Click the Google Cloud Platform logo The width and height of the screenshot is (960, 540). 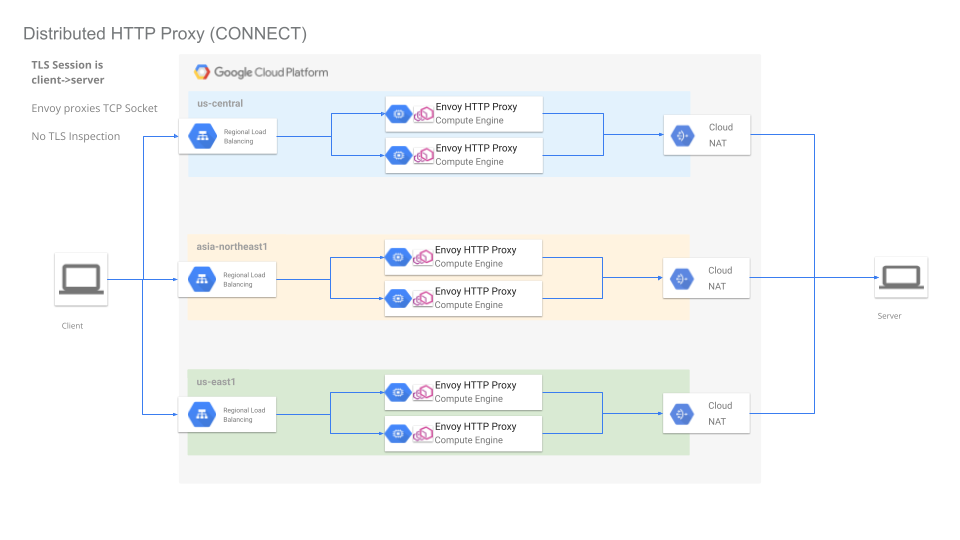[202, 72]
